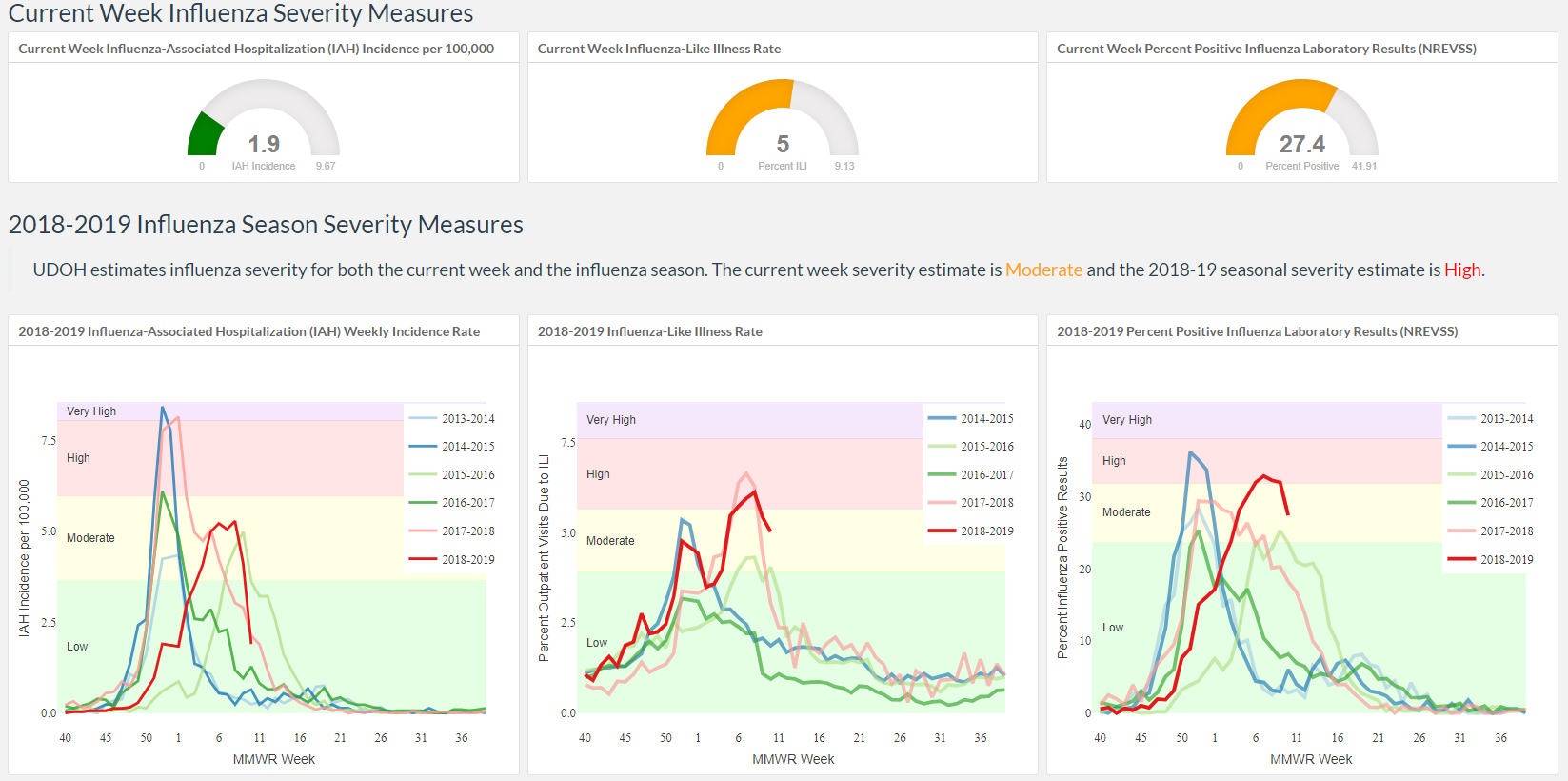Toggle 2016-2017 series in NREVSS chart legend
Image resolution: width=1568 pixels, height=781 pixels.
point(1490,502)
